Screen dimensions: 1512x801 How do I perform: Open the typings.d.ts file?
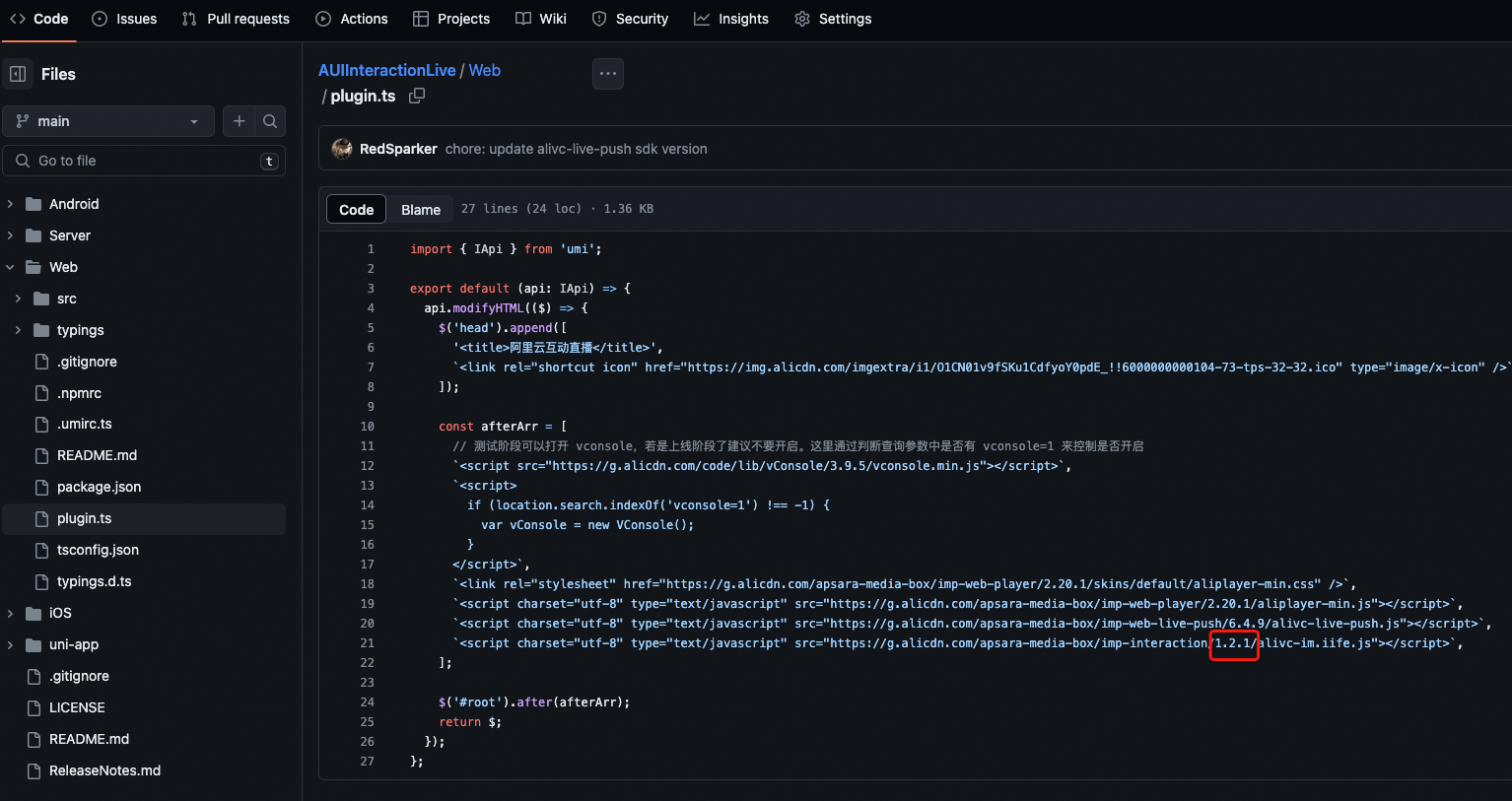94,581
